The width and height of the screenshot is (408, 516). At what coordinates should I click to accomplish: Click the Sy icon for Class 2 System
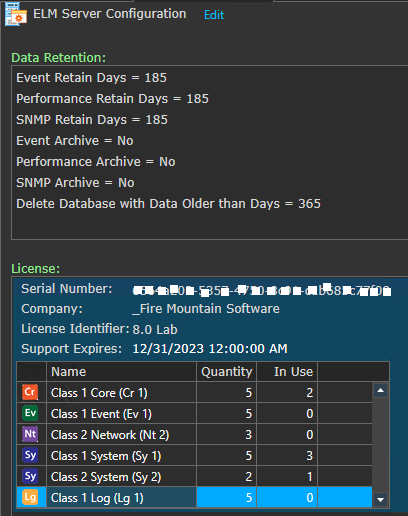pos(30,476)
